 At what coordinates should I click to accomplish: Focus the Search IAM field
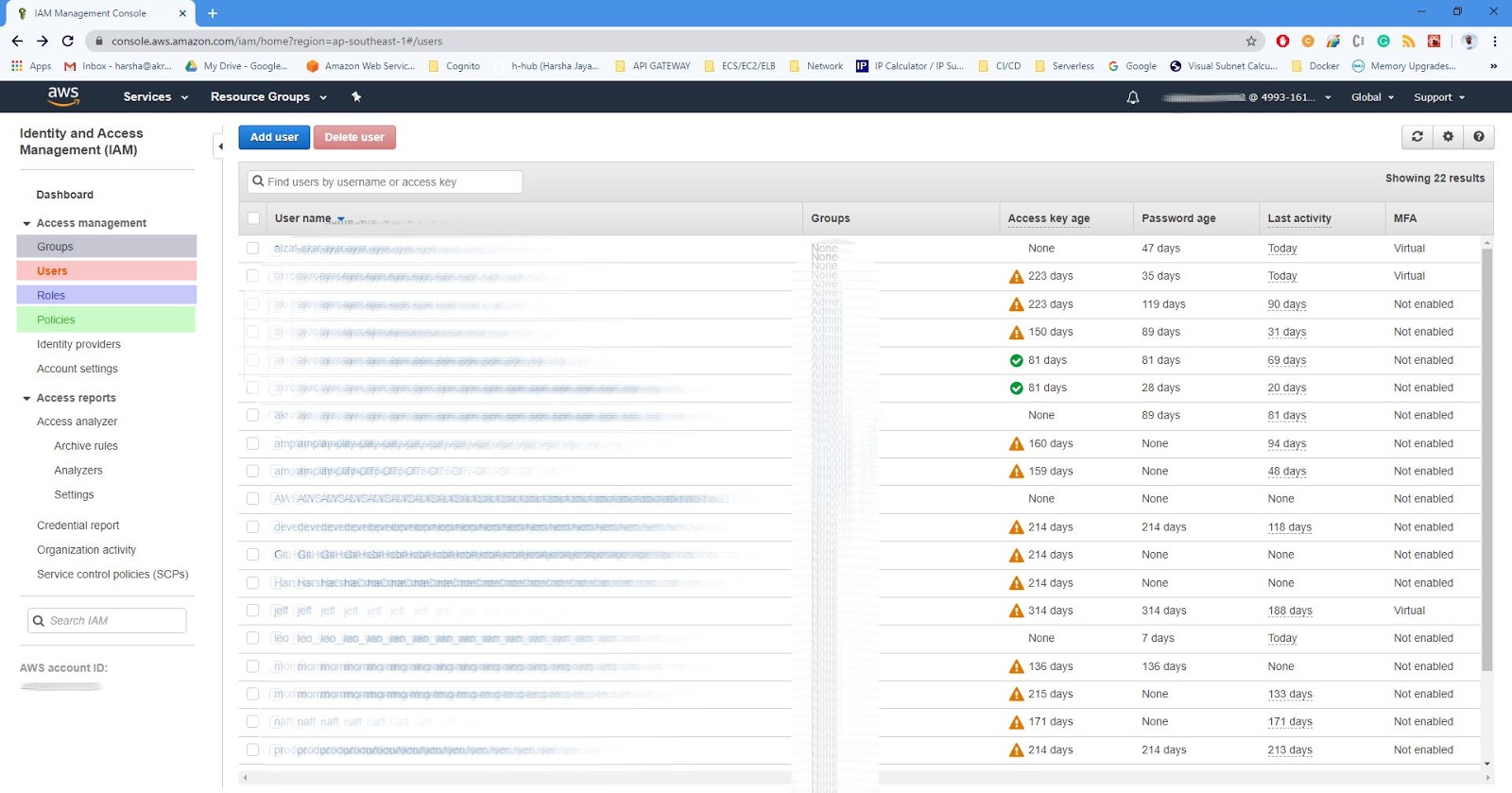tap(107, 620)
